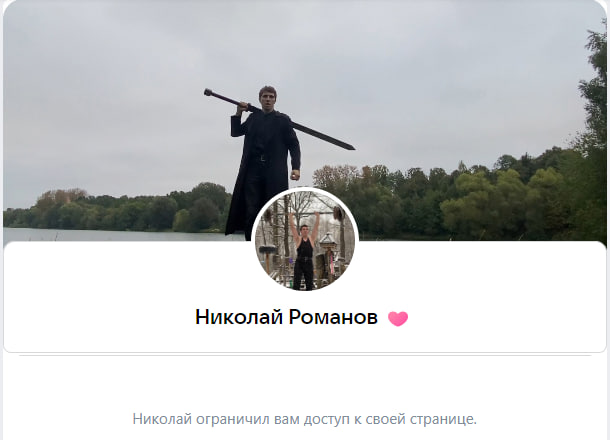Image resolution: width=610 pixels, height=440 pixels.
Task: Click the pink heart icon beside the name
Action: click(x=398, y=319)
